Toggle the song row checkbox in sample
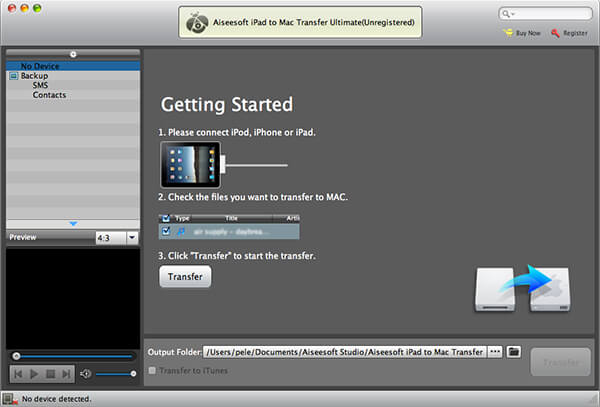This screenshot has height=407, width=600. tap(166, 231)
